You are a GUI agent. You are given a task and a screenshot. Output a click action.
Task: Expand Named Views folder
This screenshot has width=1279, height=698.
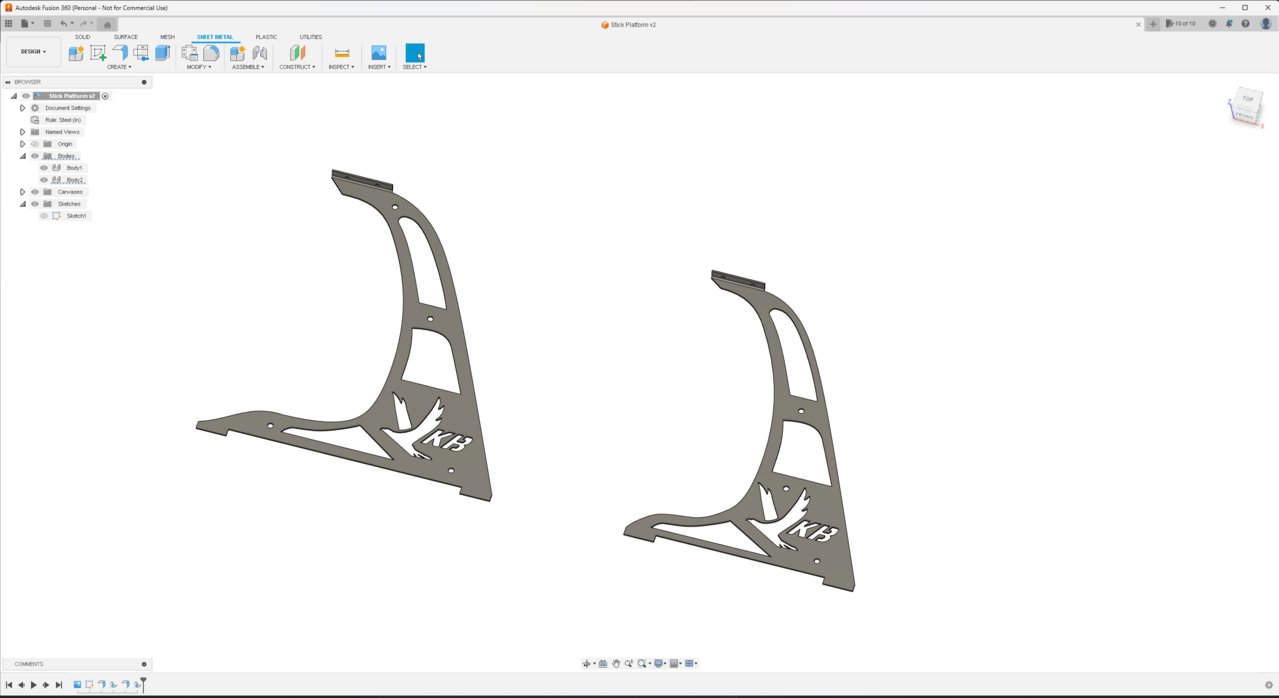pyautogui.click(x=22, y=132)
